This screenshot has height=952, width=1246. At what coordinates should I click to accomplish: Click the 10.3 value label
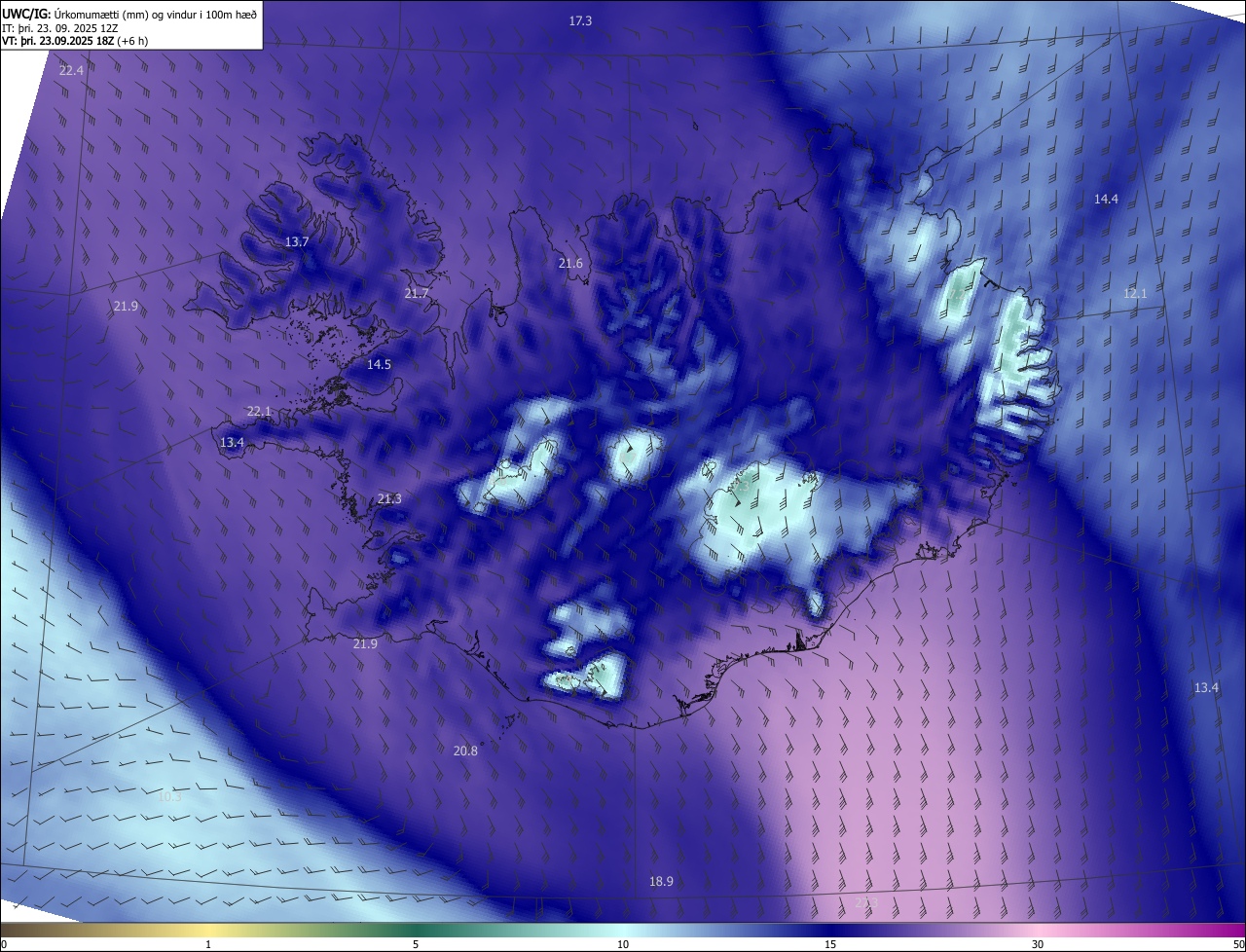pyautogui.click(x=169, y=796)
